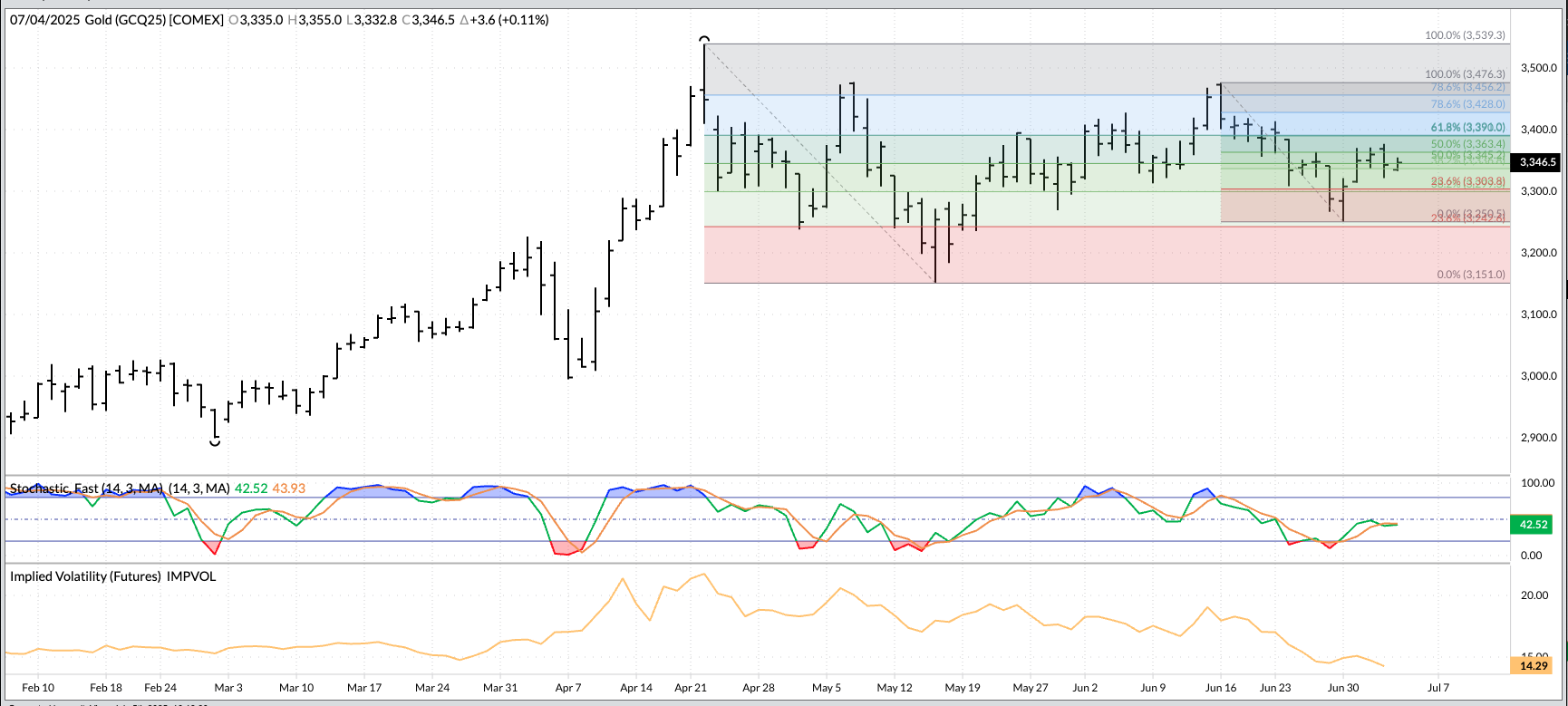Click the black 3,346.5 last price badge

[x=1537, y=162]
